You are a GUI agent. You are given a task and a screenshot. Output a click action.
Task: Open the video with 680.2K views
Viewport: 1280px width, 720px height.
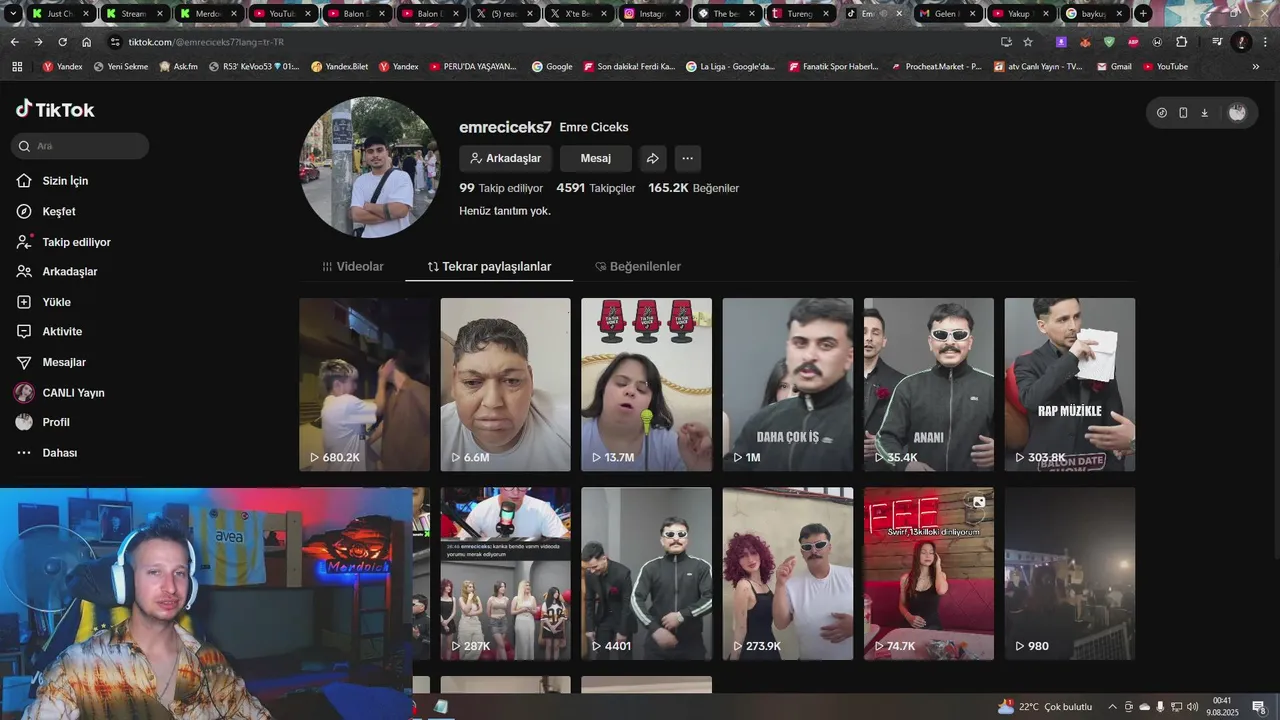click(x=365, y=384)
